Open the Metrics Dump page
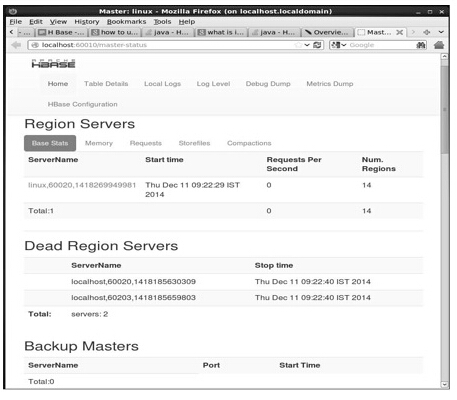Viewport: 457px width, 400px height. 330,84
